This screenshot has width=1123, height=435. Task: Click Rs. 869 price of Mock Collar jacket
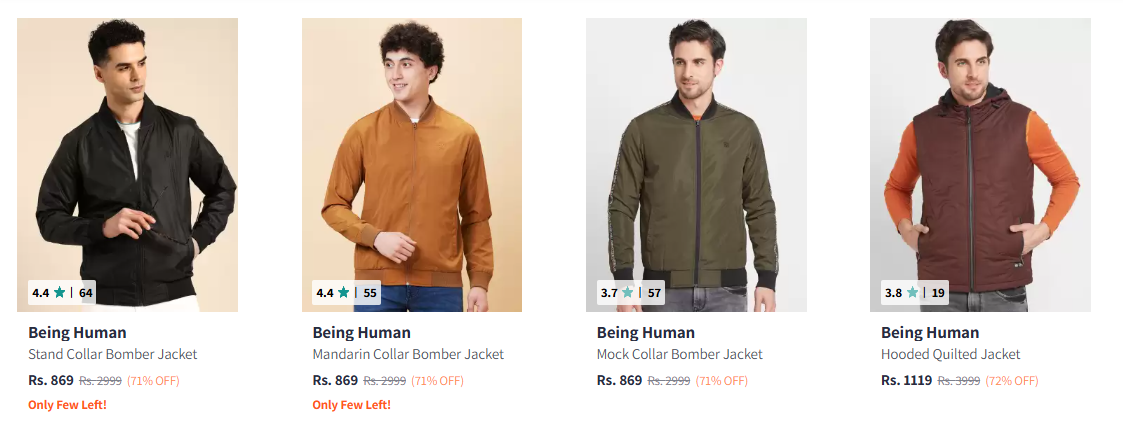click(x=619, y=380)
